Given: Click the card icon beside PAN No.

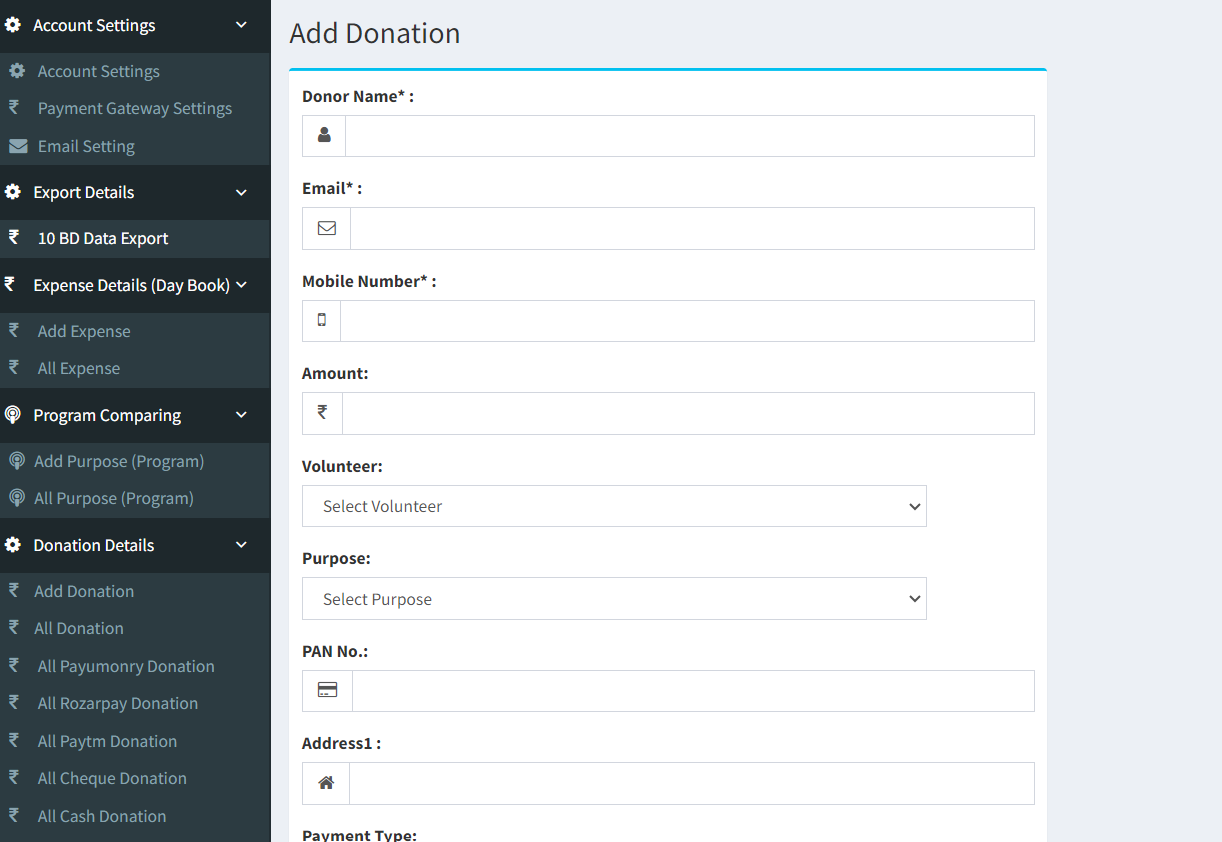Looking at the screenshot, I should (x=327, y=690).
